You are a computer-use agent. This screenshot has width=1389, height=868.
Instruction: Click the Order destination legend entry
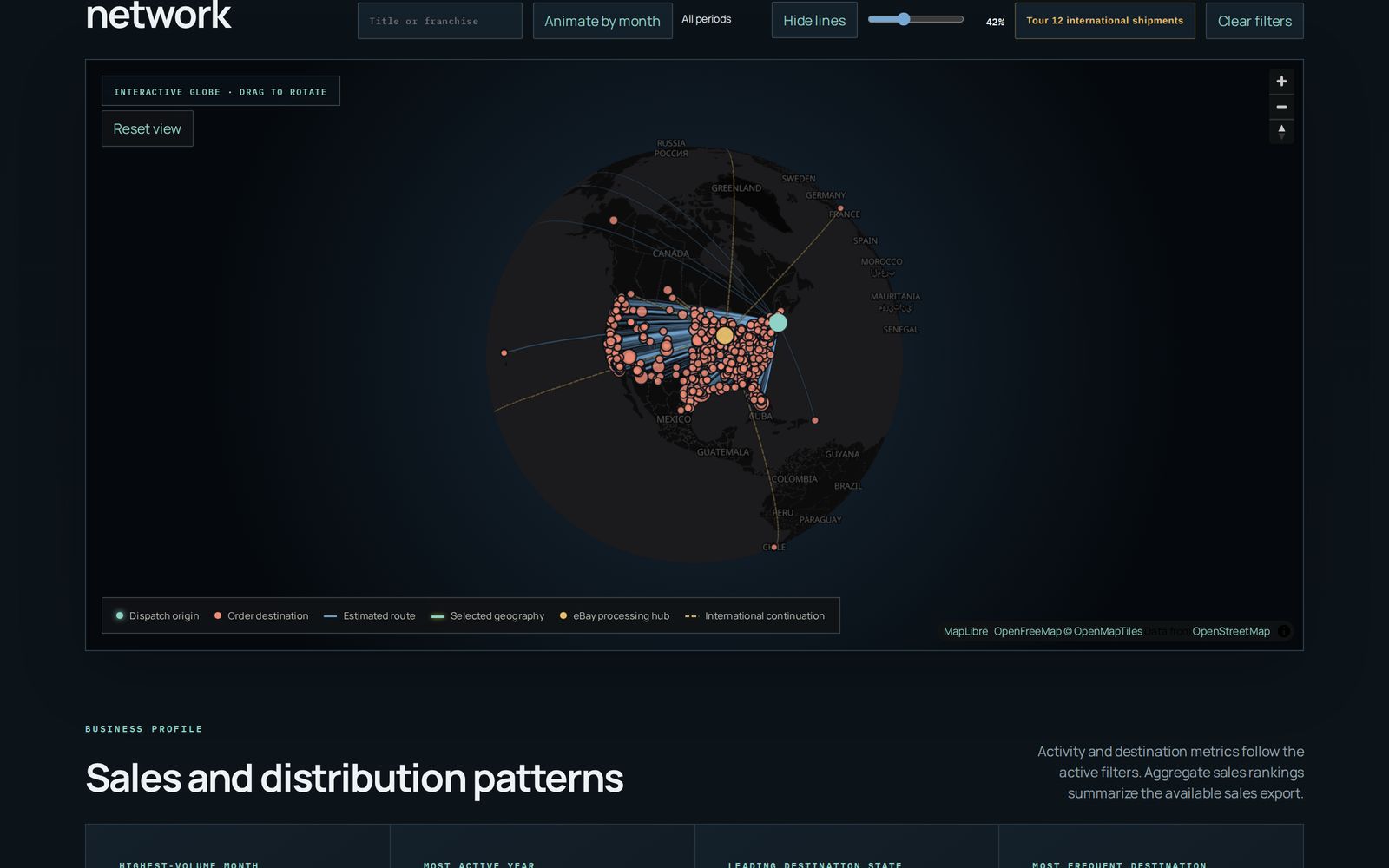click(260, 616)
